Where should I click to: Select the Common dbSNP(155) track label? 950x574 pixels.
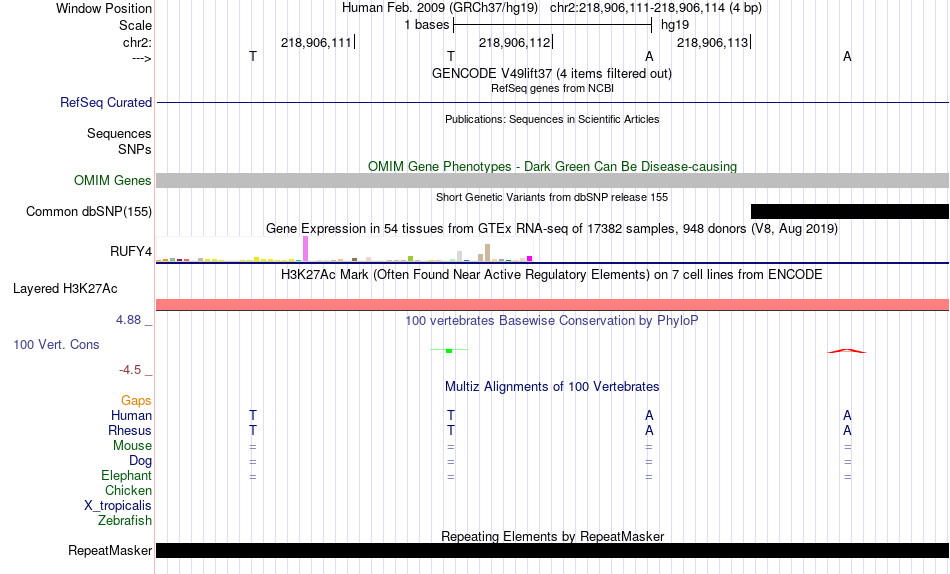pyautogui.click(x=89, y=212)
